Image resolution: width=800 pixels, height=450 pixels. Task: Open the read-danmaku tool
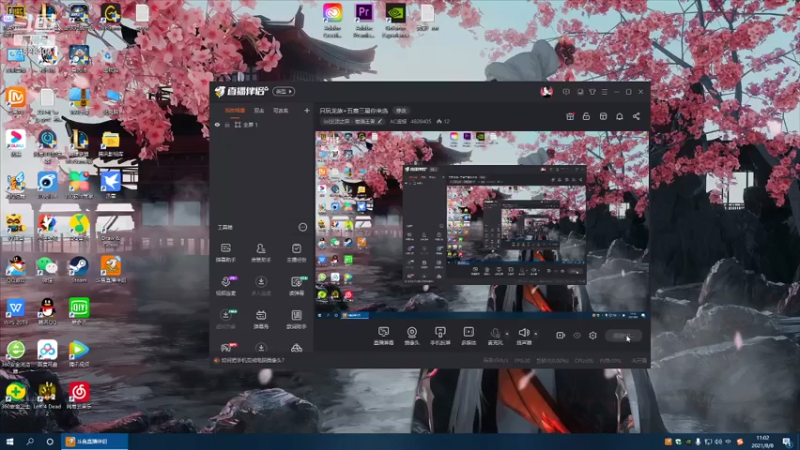pos(296,286)
